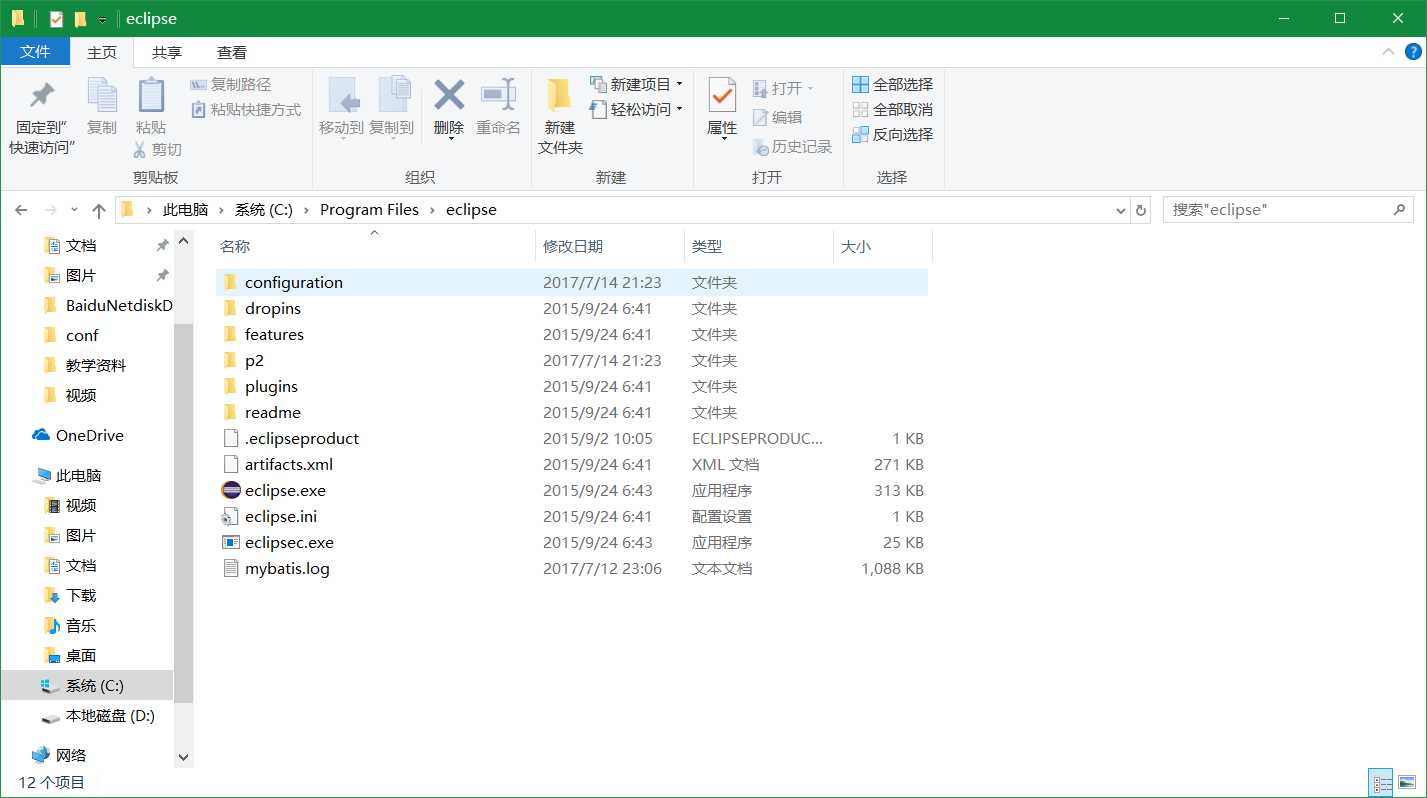1427x798 pixels.
Task: Click Invert selection in ribbon
Action: tap(892, 135)
